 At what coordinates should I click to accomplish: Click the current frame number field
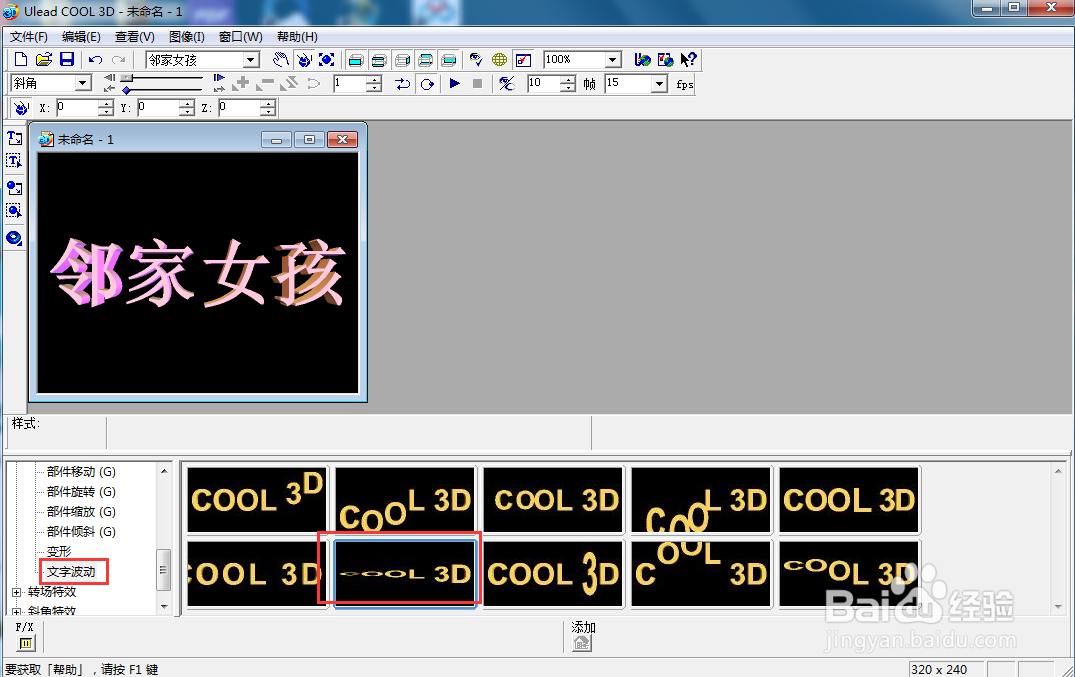point(350,84)
